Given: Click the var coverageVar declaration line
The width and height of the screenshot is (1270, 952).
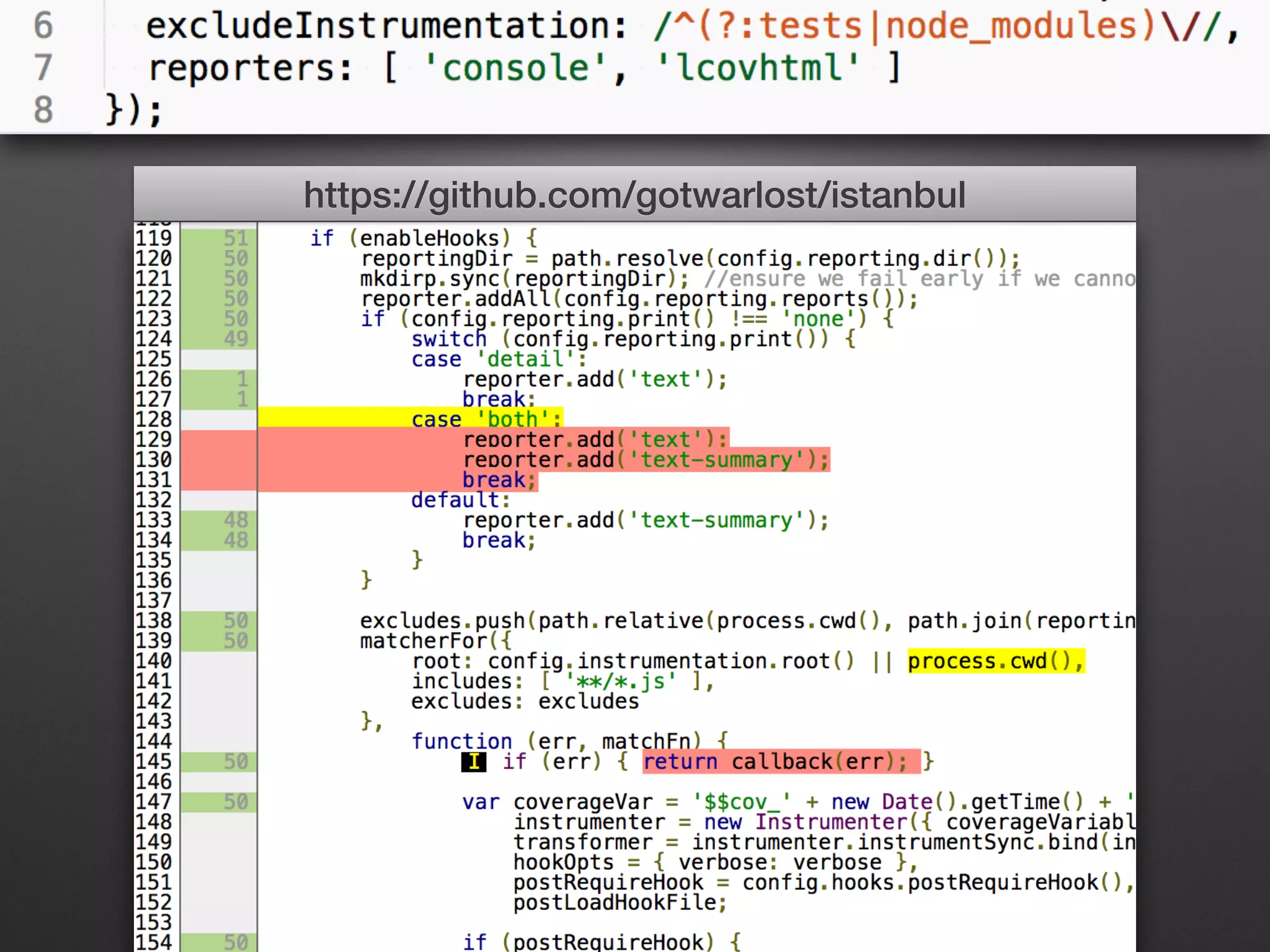Looking at the screenshot, I should pyautogui.click(x=799, y=802).
